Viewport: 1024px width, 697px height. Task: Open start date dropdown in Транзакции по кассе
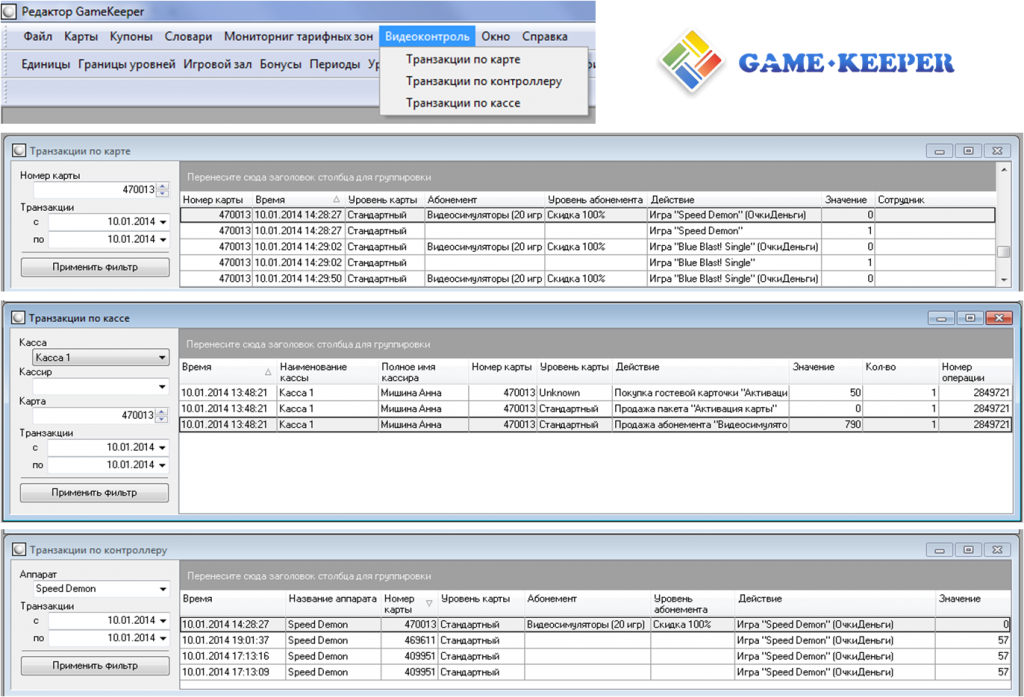tap(163, 447)
